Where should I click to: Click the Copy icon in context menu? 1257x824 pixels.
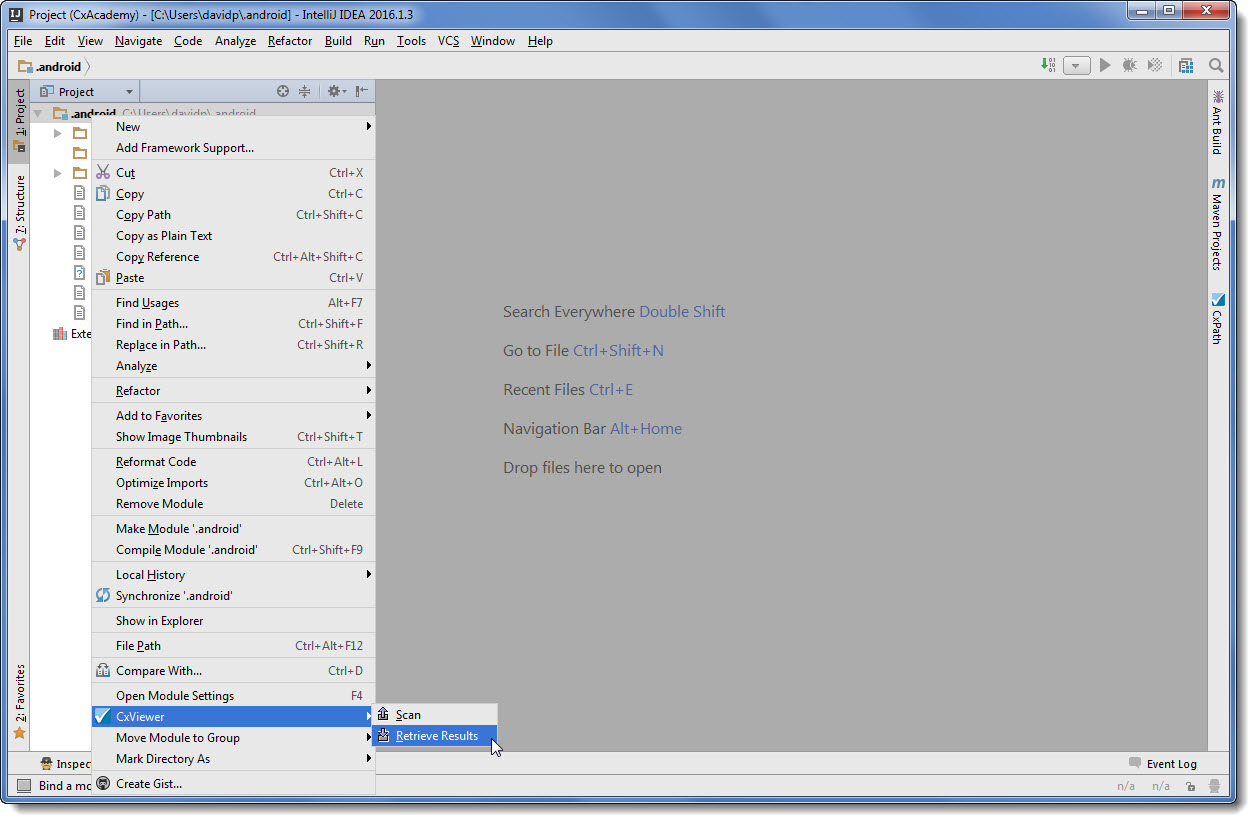coord(103,194)
